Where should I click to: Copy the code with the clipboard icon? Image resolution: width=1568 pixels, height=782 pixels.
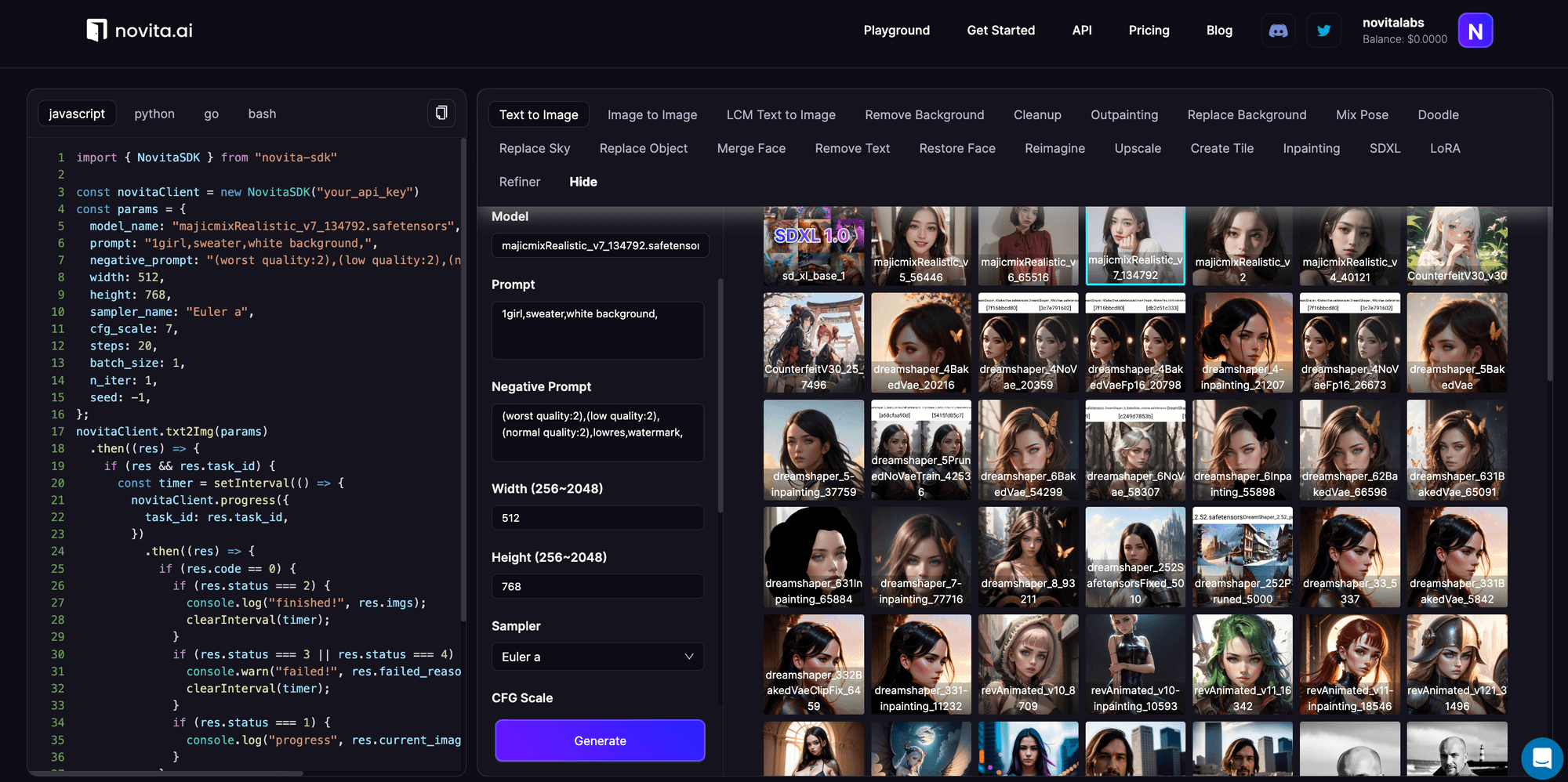(x=441, y=113)
